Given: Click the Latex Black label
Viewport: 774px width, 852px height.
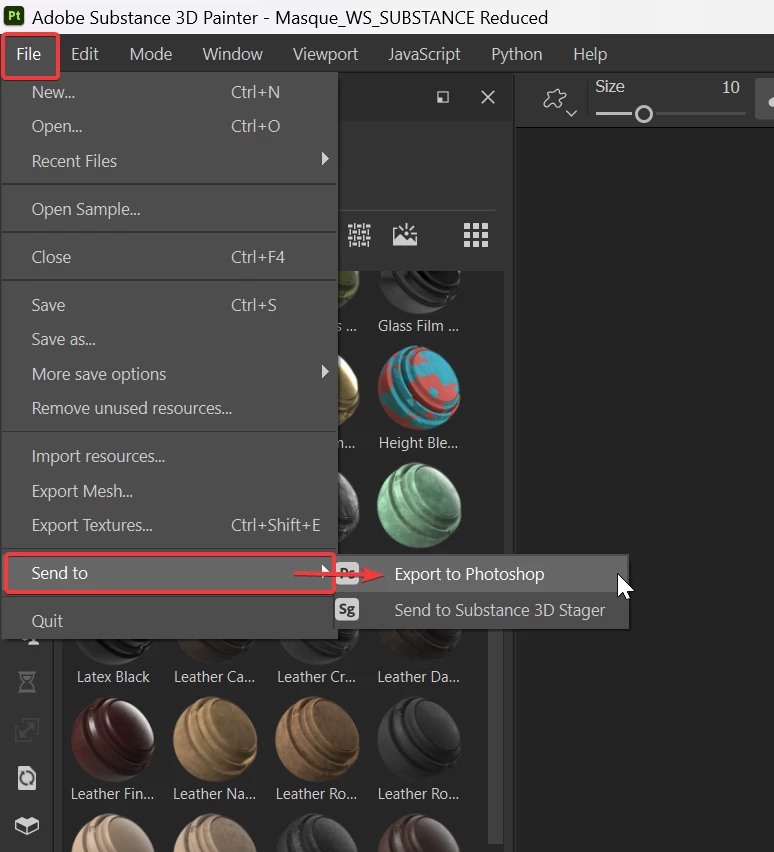Looking at the screenshot, I should (x=113, y=677).
